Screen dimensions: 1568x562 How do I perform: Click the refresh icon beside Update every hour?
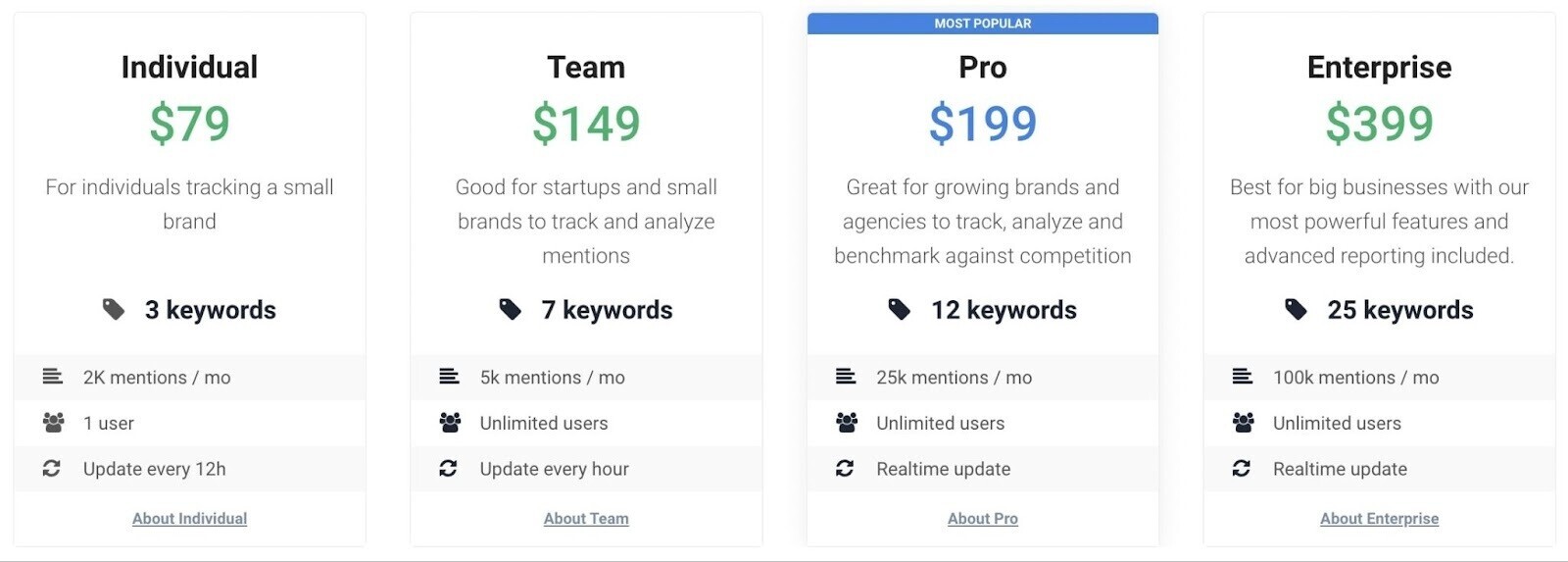(x=449, y=469)
